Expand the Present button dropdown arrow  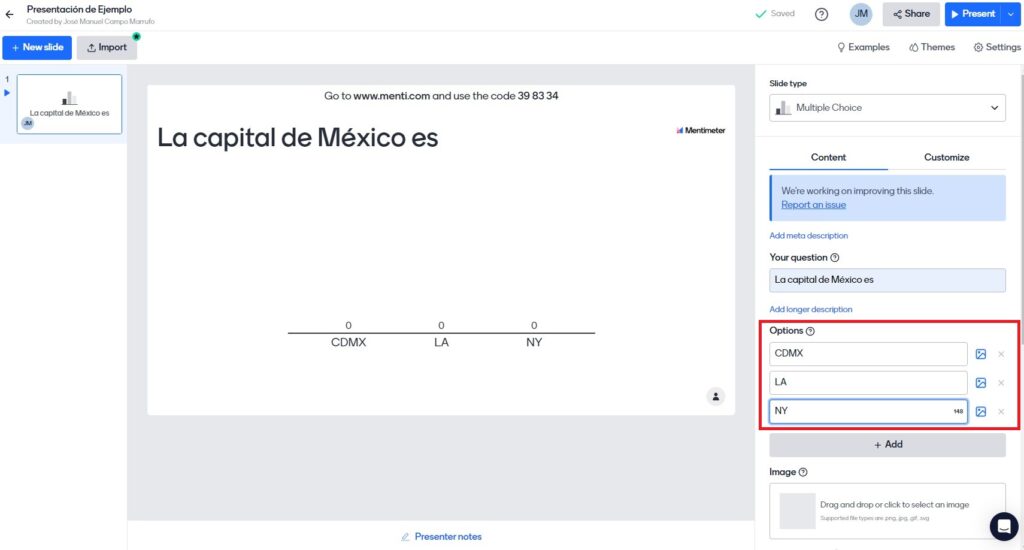[1010, 14]
